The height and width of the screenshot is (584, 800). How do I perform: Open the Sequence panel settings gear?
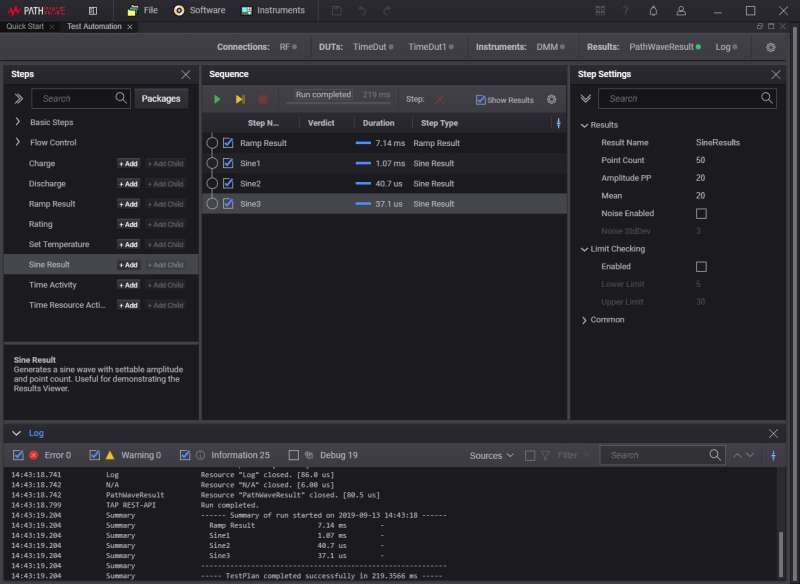(x=552, y=100)
